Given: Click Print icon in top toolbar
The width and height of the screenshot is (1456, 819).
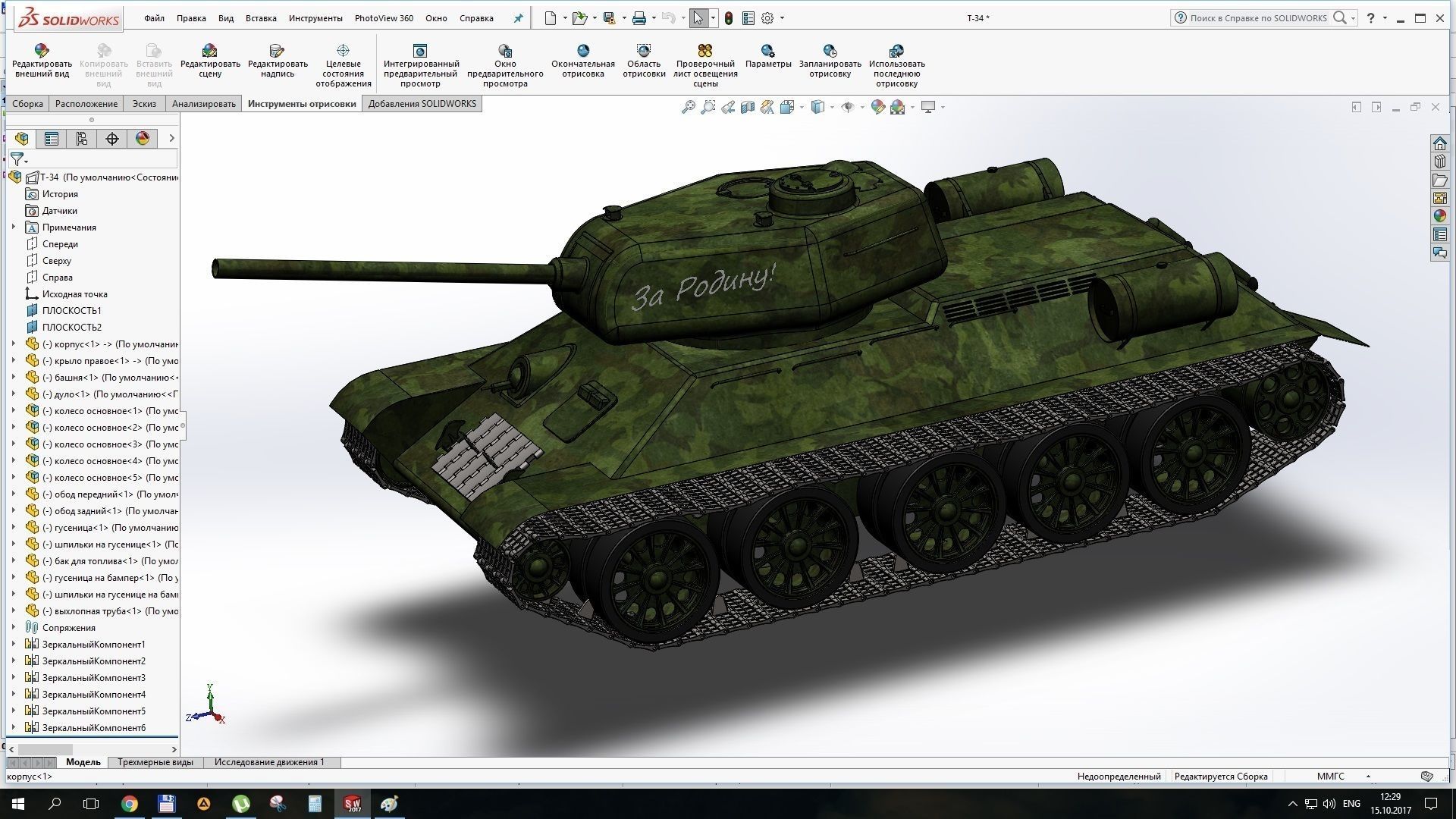Looking at the screenshot, I should [x=639, y=18].
